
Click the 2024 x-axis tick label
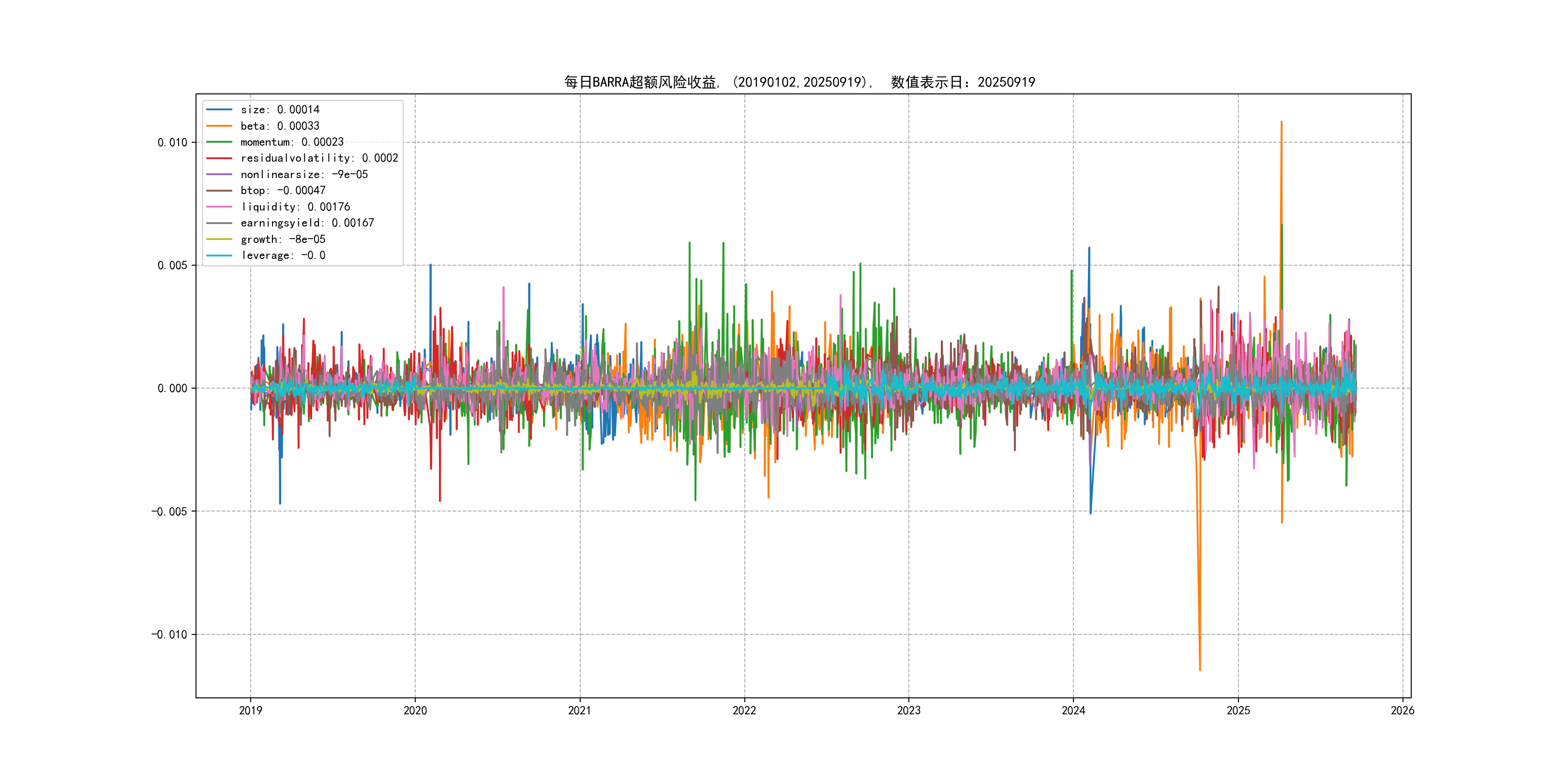coord(1073,710)
